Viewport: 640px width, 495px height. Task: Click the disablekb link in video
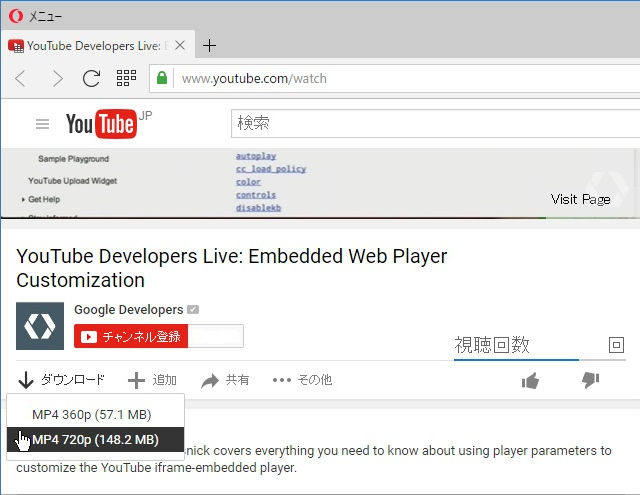click(258, 208)
